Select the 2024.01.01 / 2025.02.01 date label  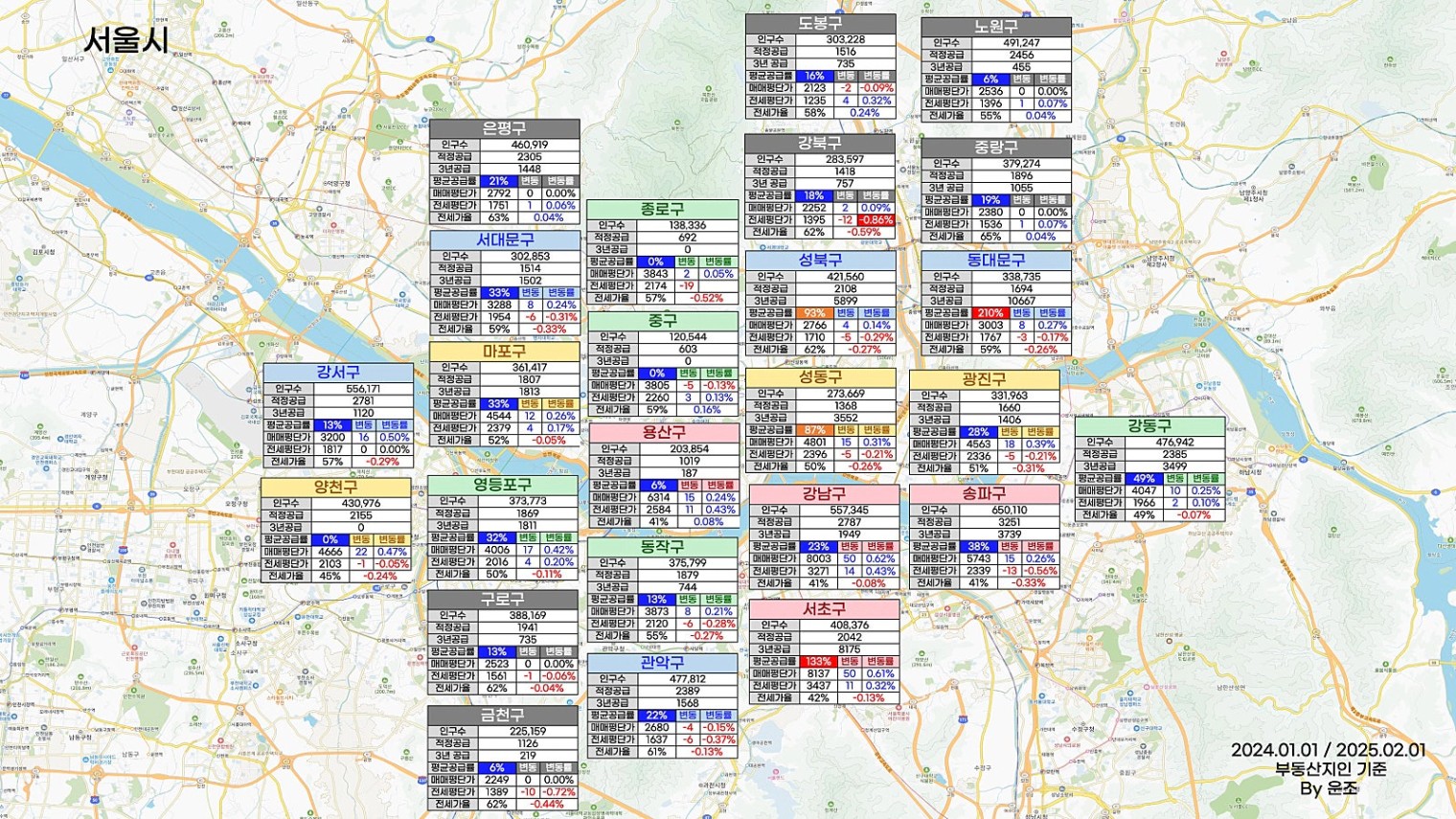pyautogui.click(x=1328, y=750)
